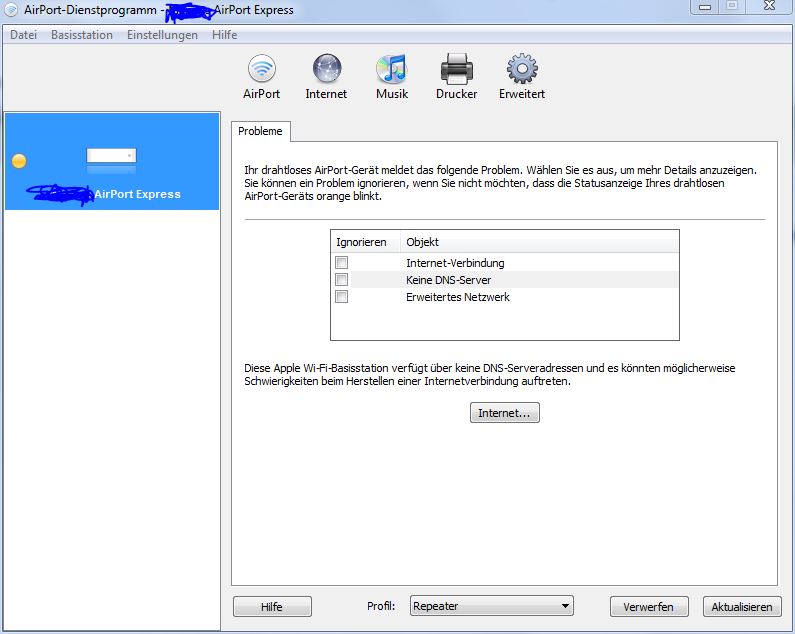Minimize the AirPort-Dienstprogramm window
795x634 pixels.
tap(705, 7)
